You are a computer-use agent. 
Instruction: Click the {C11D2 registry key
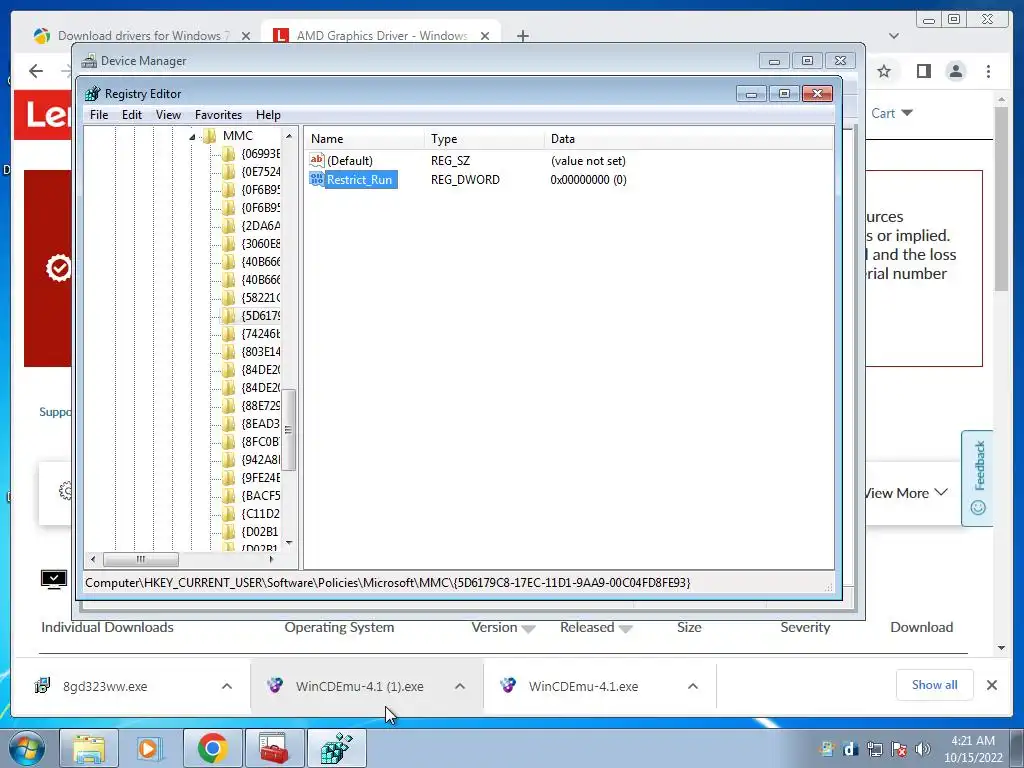[260, 513]
